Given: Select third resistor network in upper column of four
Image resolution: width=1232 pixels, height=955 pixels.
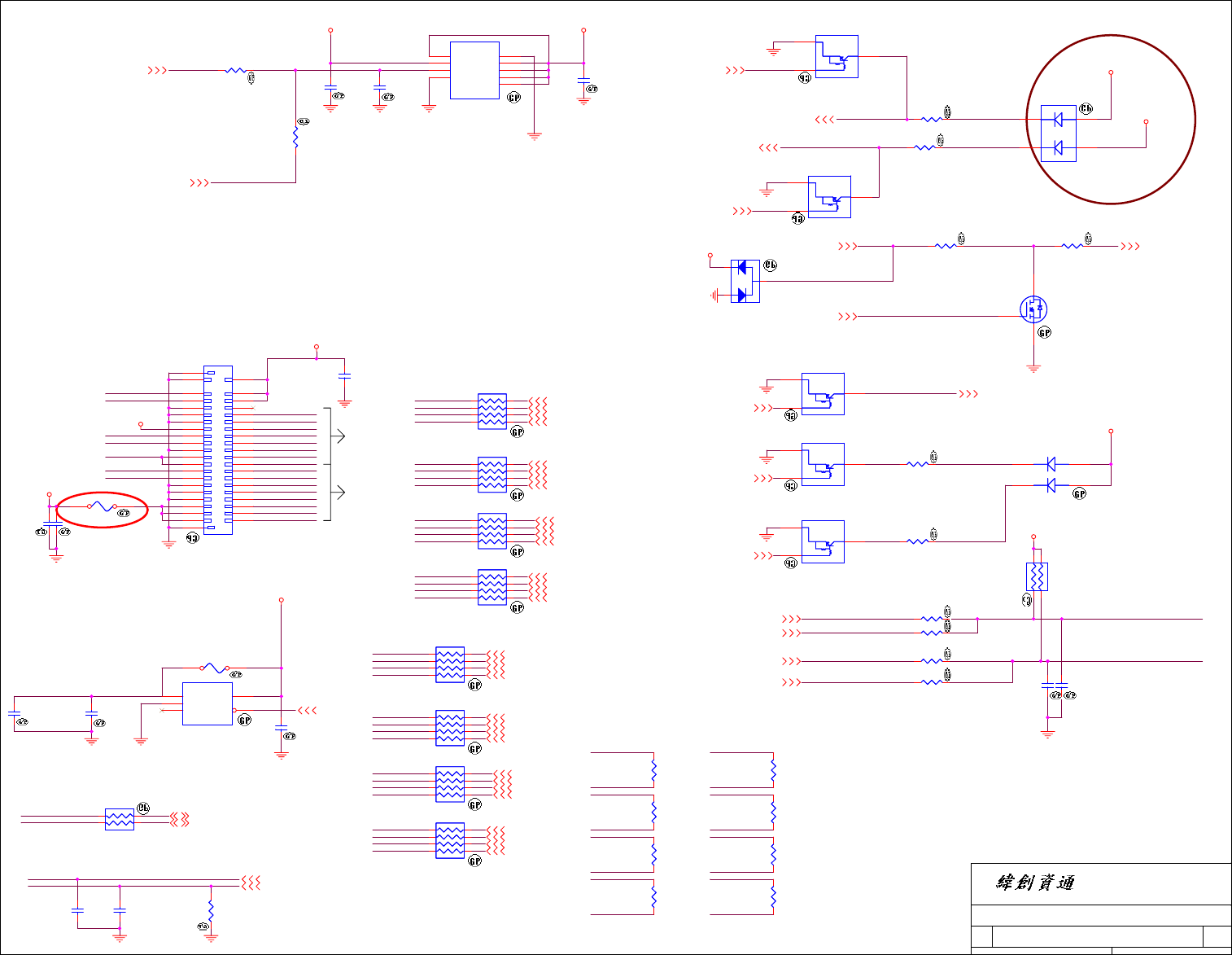Looking at the screenshot, I should coord(492,531).
